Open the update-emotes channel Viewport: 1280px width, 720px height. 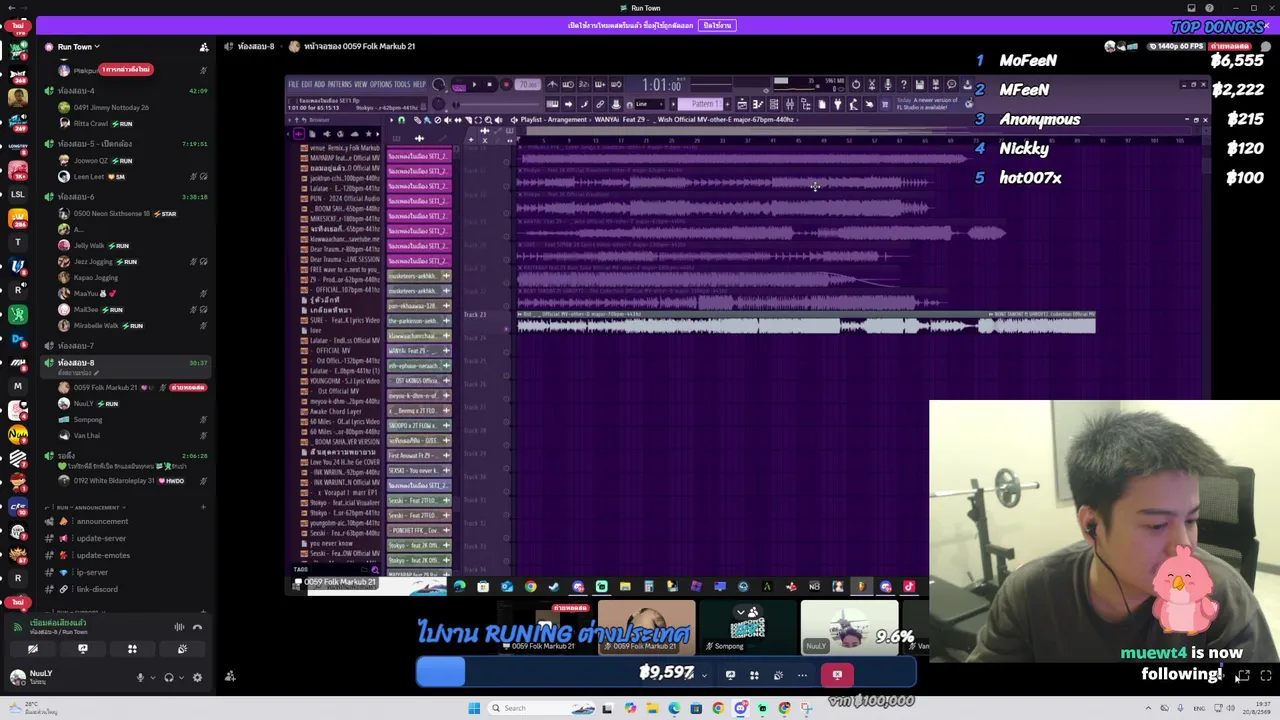(x=103, y=555)
